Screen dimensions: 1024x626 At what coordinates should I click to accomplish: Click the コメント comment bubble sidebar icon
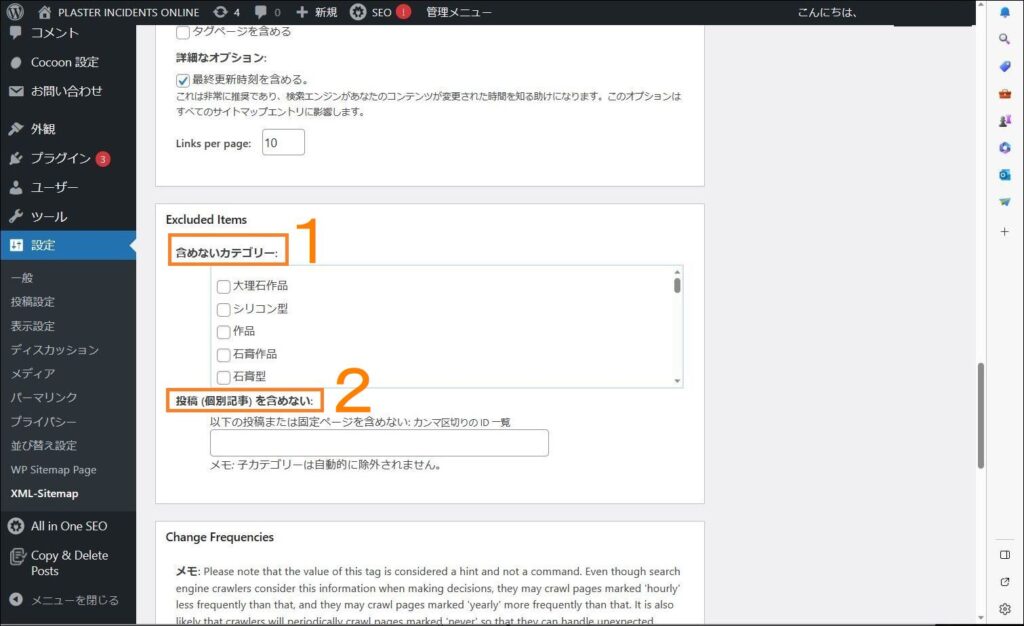tap(16, 33)
